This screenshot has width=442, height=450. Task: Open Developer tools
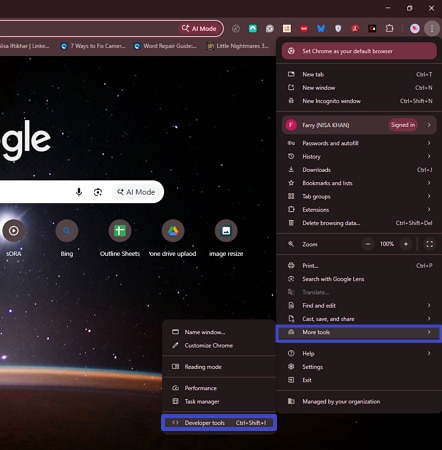point(219,423)
